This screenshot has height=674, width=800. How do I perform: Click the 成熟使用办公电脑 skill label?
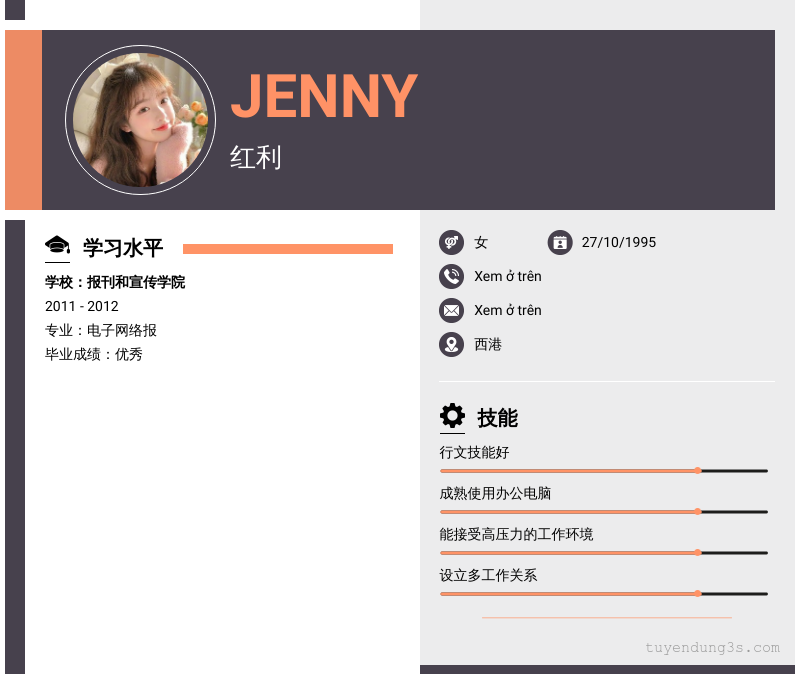(x=495, y=493)
